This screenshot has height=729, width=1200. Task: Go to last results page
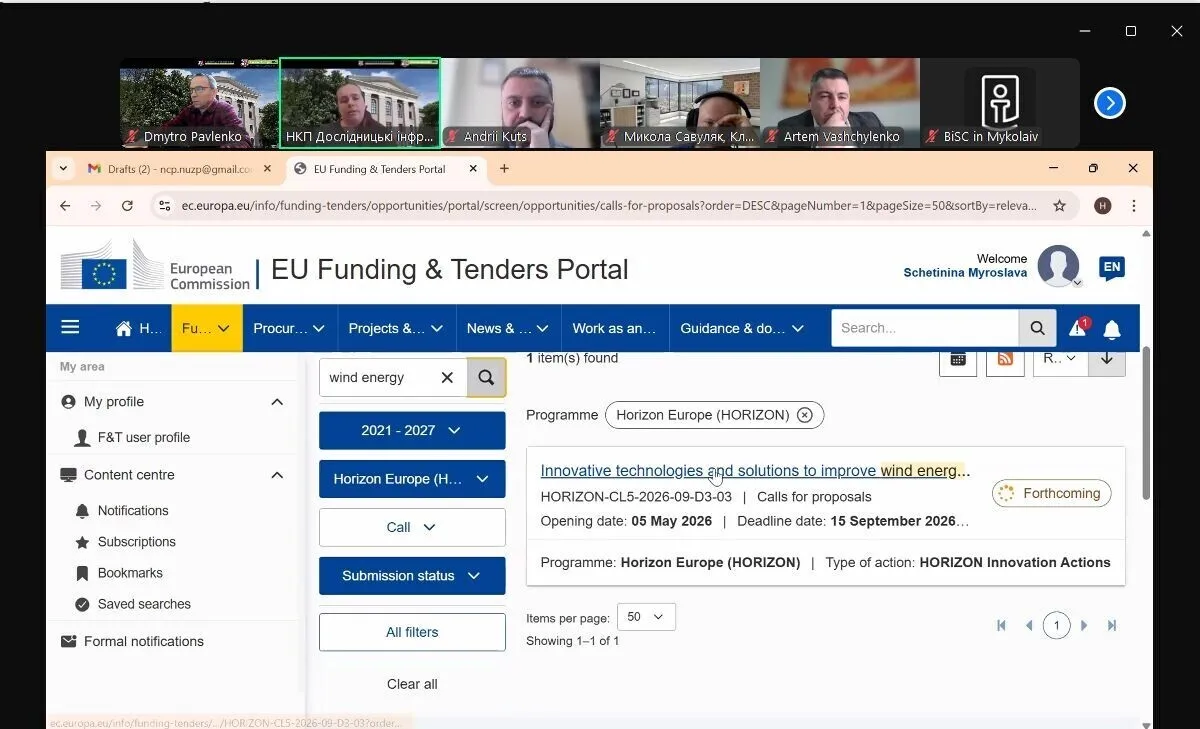(x=1112, y=626)
